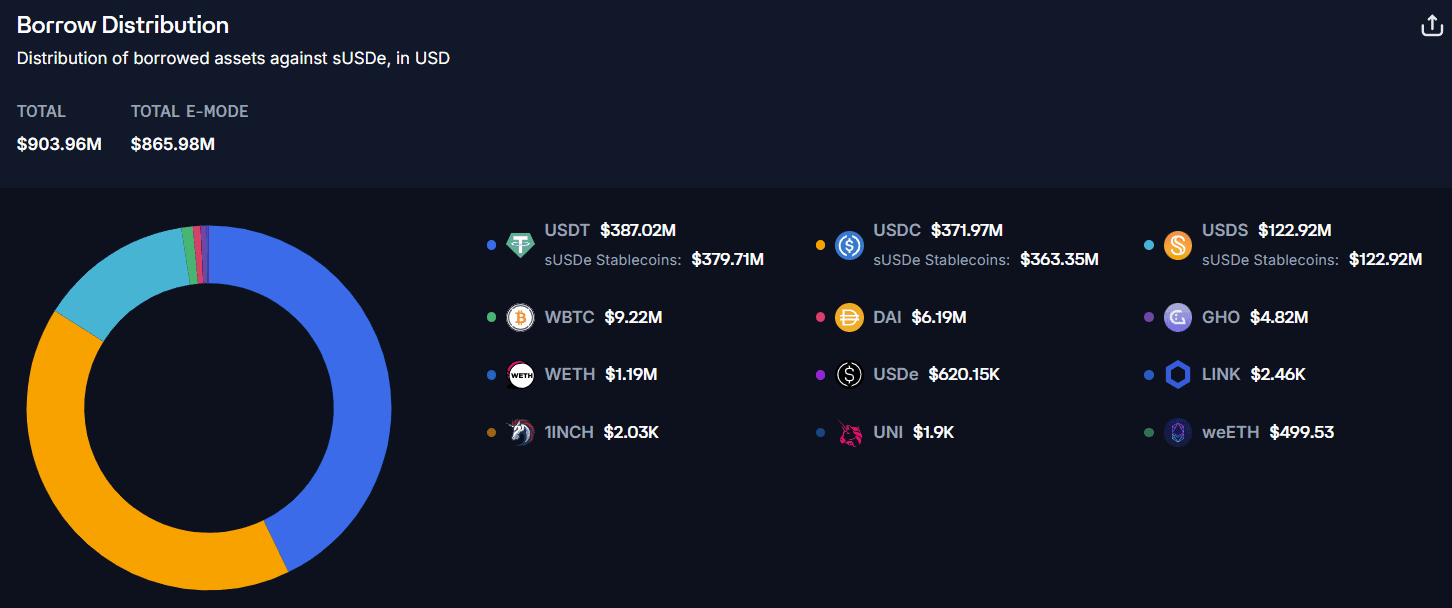
Task: Click the weETH token icon
Action: click(1178, 433)
